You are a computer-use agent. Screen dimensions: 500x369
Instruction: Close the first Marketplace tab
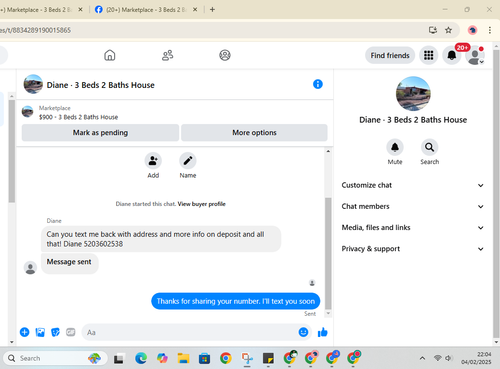(x=80, y=10)
